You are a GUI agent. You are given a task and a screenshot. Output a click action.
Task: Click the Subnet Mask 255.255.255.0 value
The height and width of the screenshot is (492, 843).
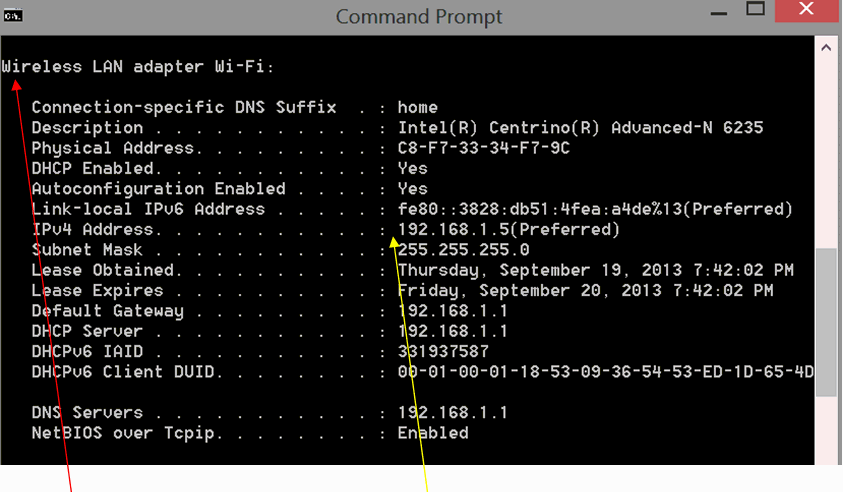pyautogui.click(x=463, y=250)
